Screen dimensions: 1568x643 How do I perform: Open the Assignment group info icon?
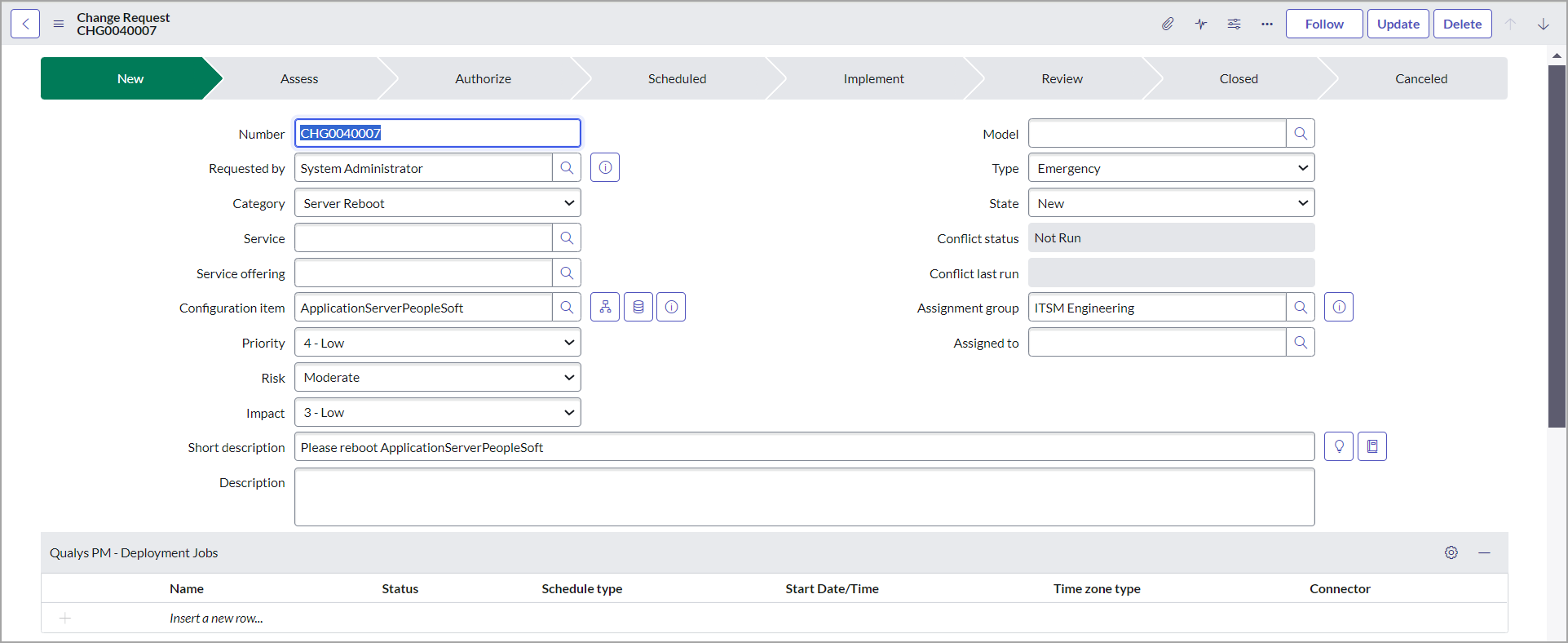pos(1339,308)
